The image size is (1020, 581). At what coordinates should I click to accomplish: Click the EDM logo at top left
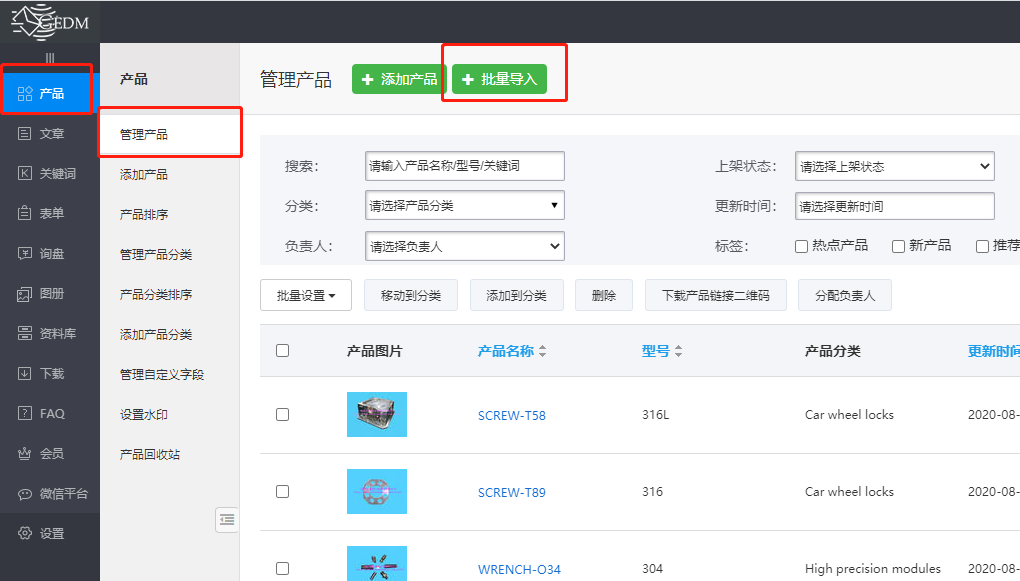(x=50, y=21)
